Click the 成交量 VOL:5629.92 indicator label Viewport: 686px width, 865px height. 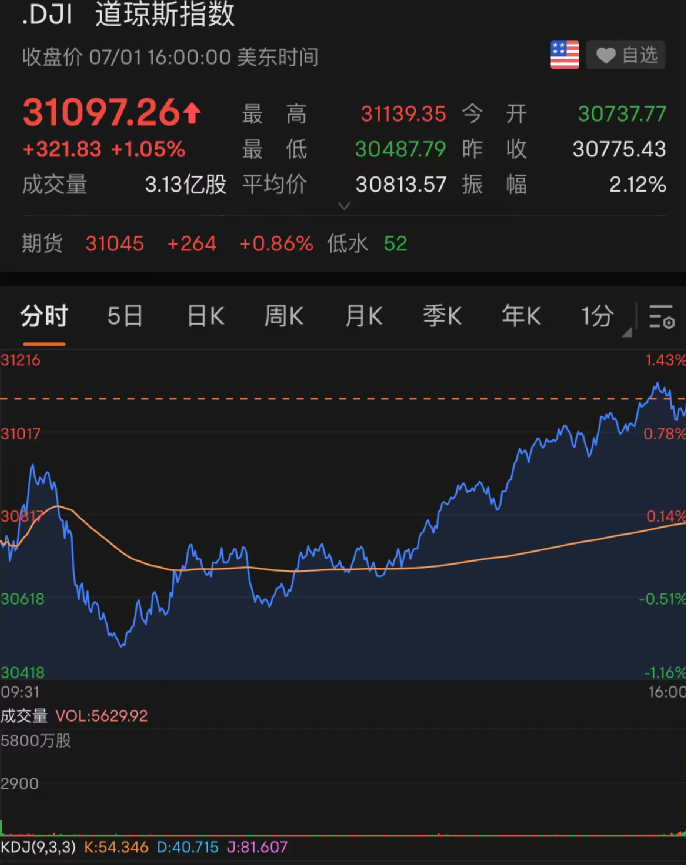[x=74, y=716]
